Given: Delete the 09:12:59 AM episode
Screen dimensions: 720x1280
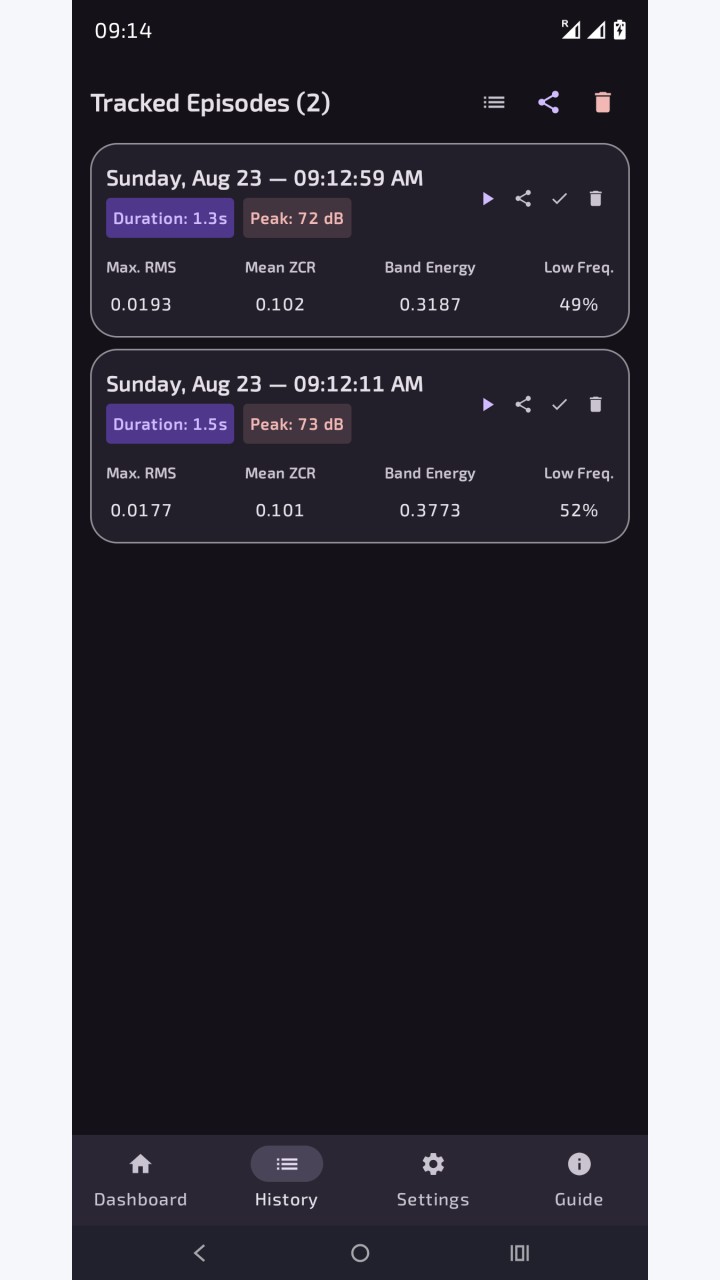Looking at the screenshot, I should [595, 199].
